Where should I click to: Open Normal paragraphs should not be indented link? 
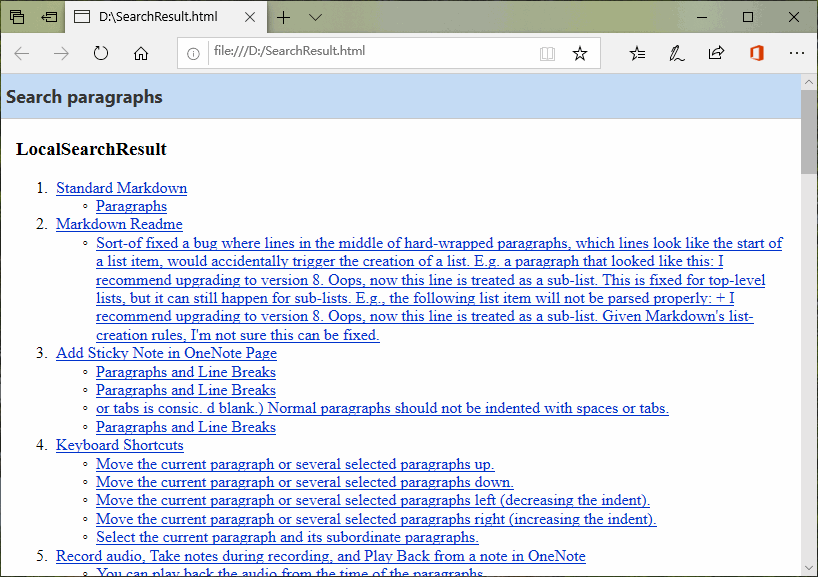tap(382, 408)
